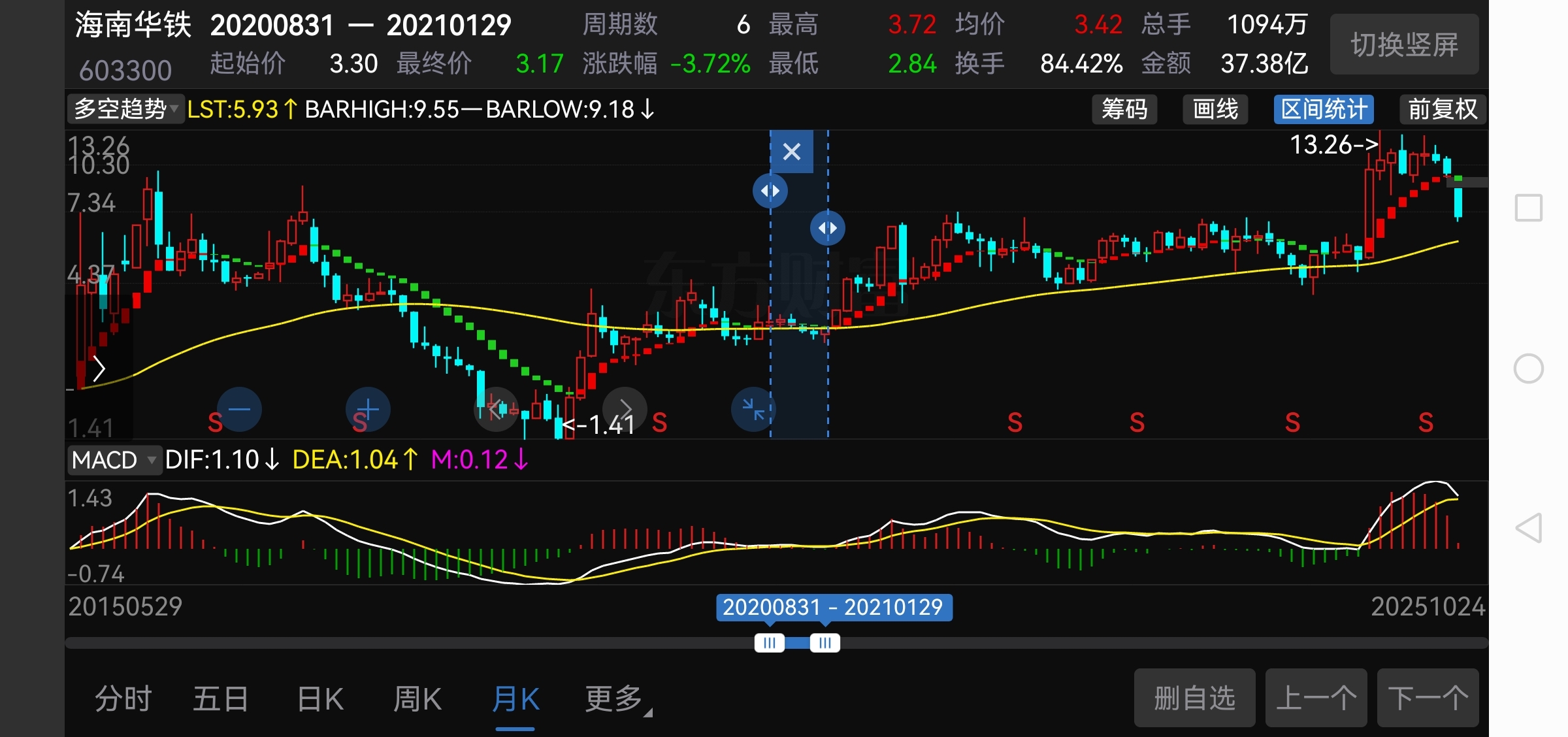
Task: Click the left interval boundary drag handle
Action: 770,191
